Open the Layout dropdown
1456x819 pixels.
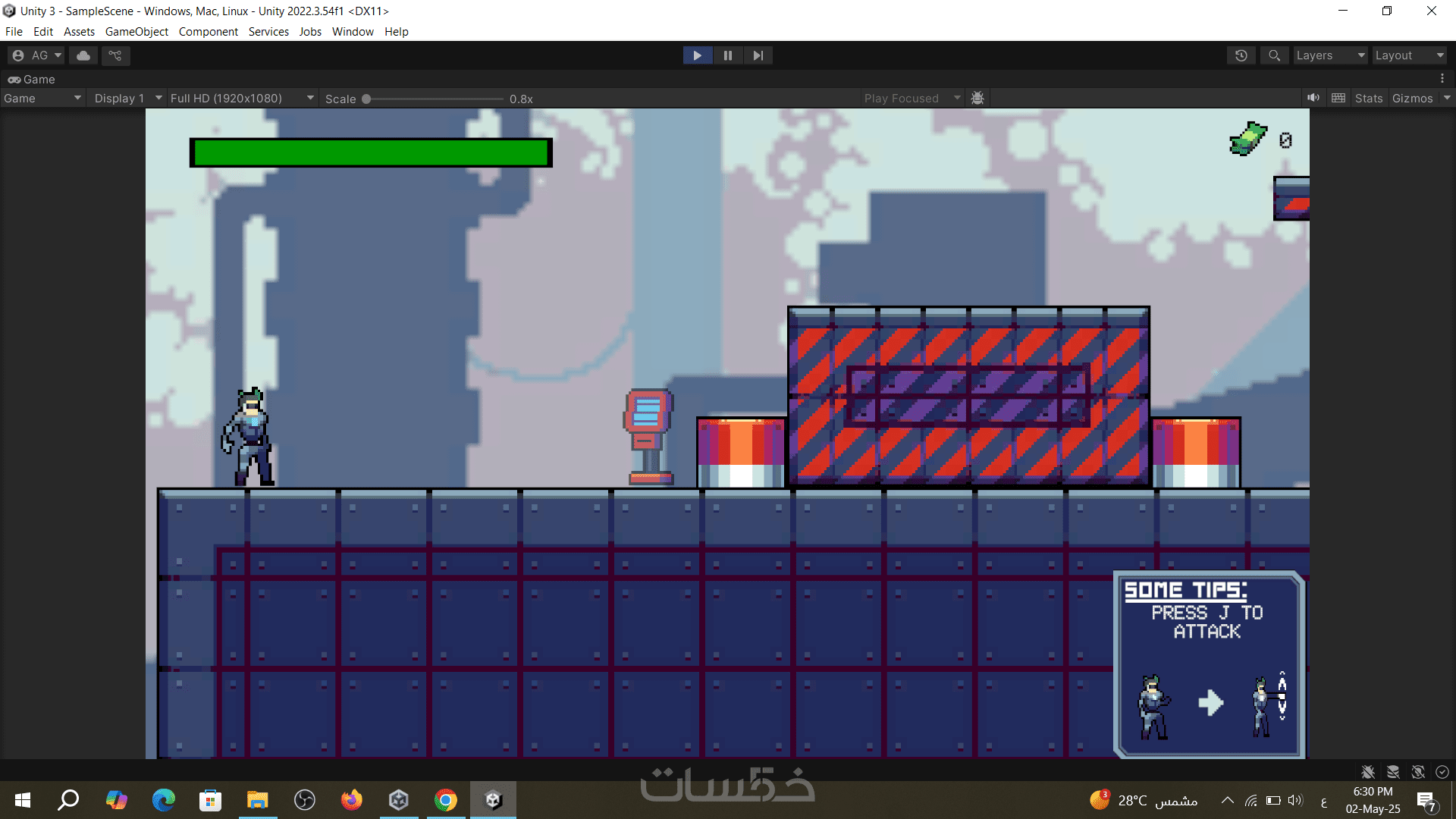pyautogui.click(x=1409, y=55)
